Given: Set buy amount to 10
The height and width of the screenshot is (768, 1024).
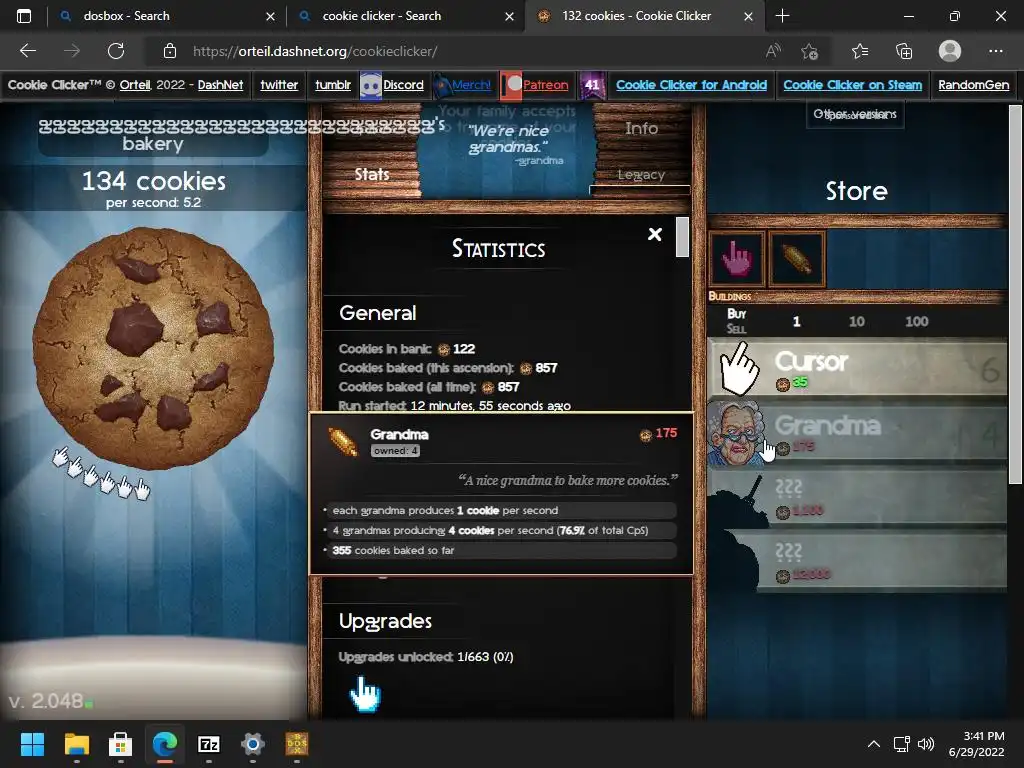Looking at the screenshot, I should [857, 321].
